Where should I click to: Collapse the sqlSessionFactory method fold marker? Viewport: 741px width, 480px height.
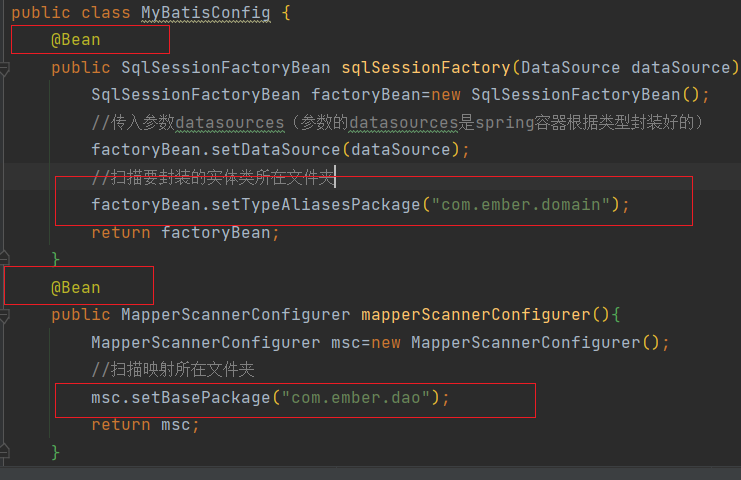click(x=5, y=68)
